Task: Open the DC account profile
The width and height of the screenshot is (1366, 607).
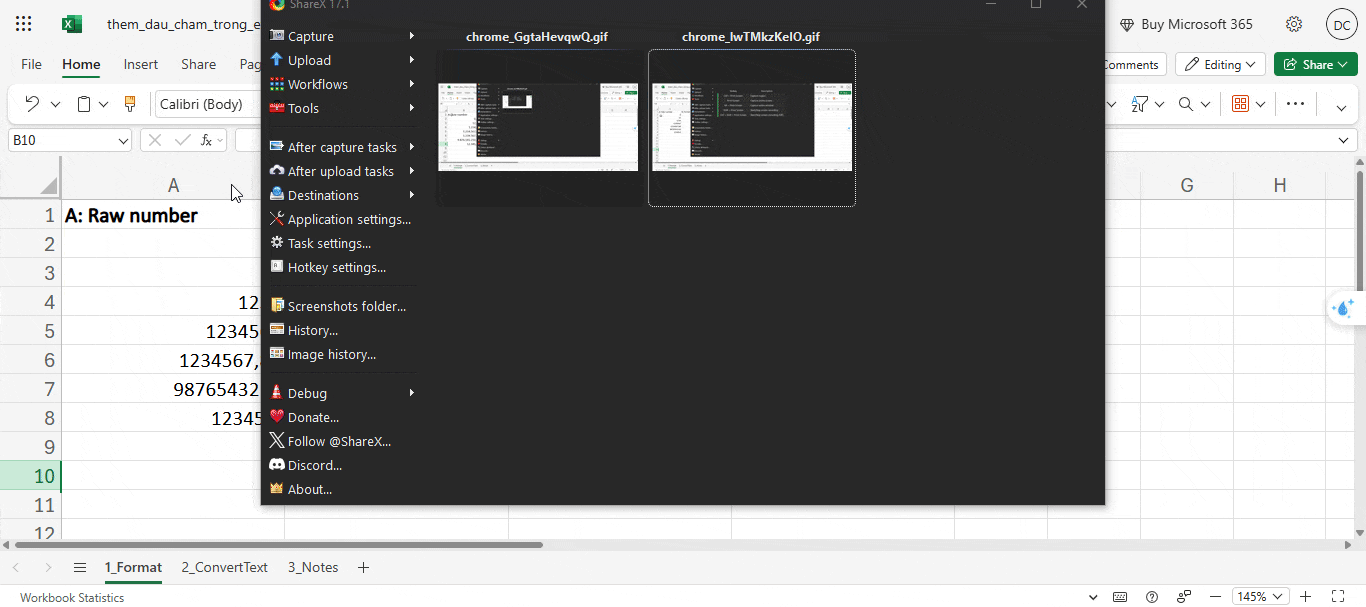Action: point(1341,24)
